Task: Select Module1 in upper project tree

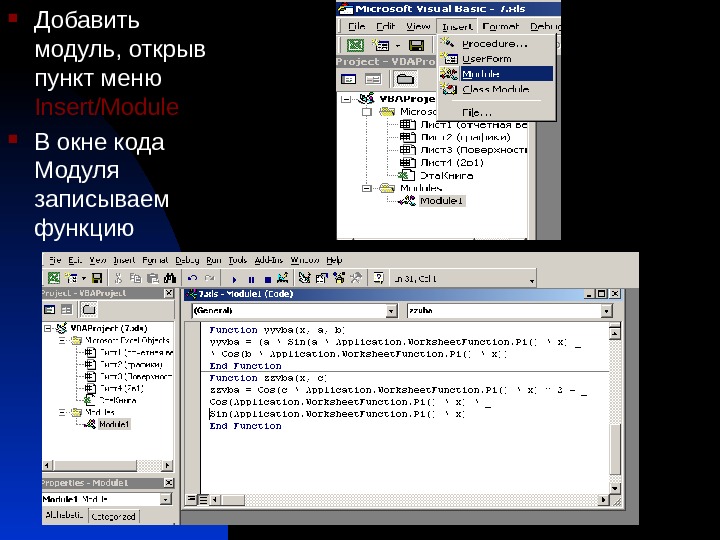Action: click(x=442, y=201)
